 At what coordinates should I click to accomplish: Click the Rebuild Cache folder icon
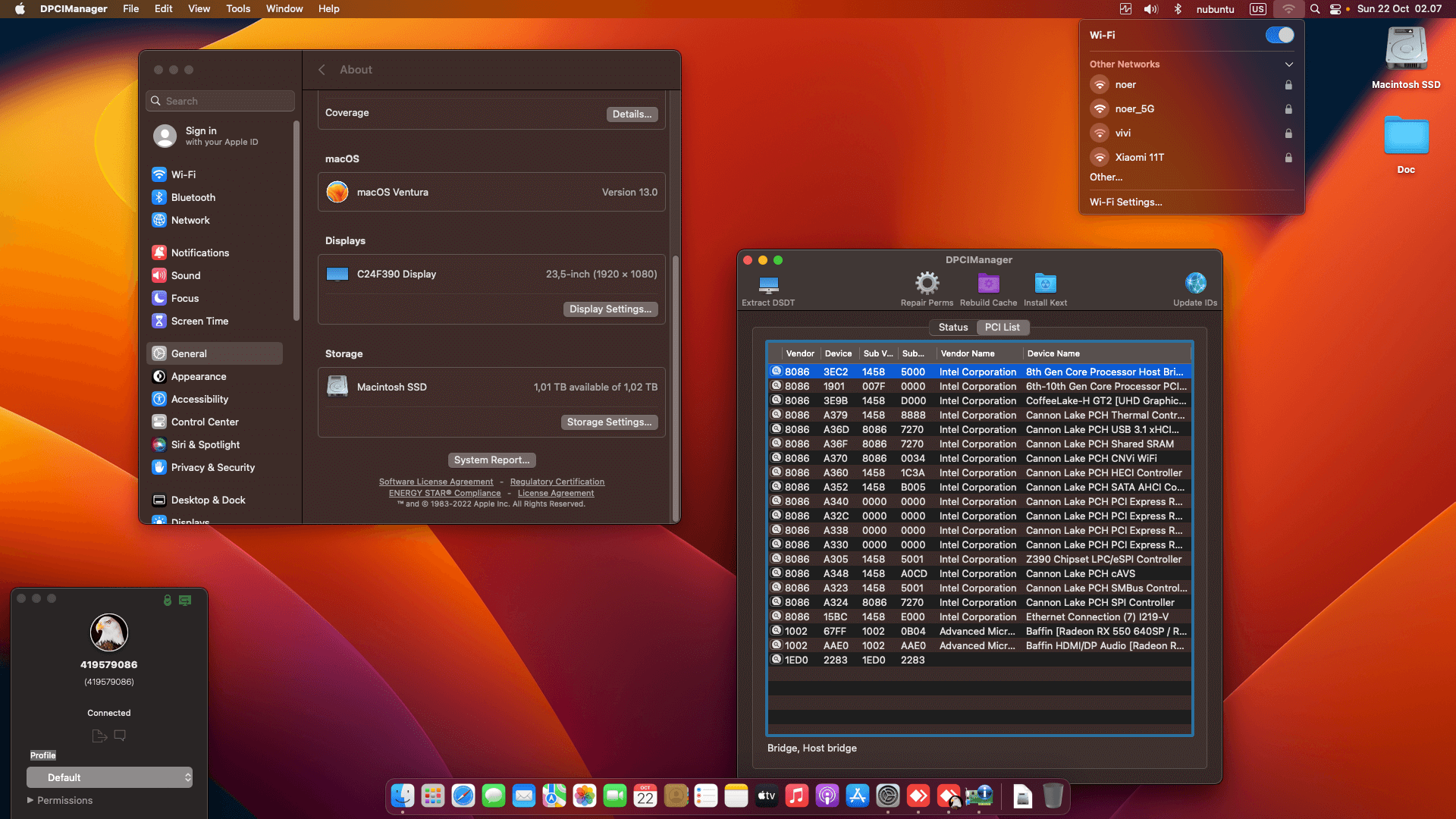point(988,283)
